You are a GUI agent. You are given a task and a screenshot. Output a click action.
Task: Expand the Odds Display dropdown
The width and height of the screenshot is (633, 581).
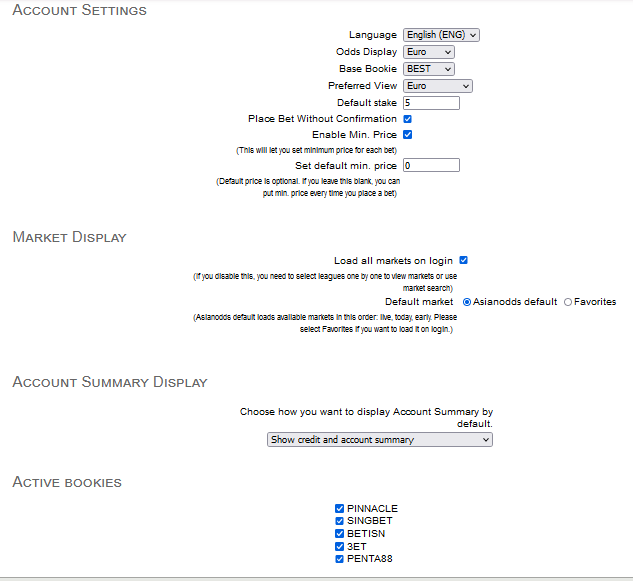(x=428, y=52)
